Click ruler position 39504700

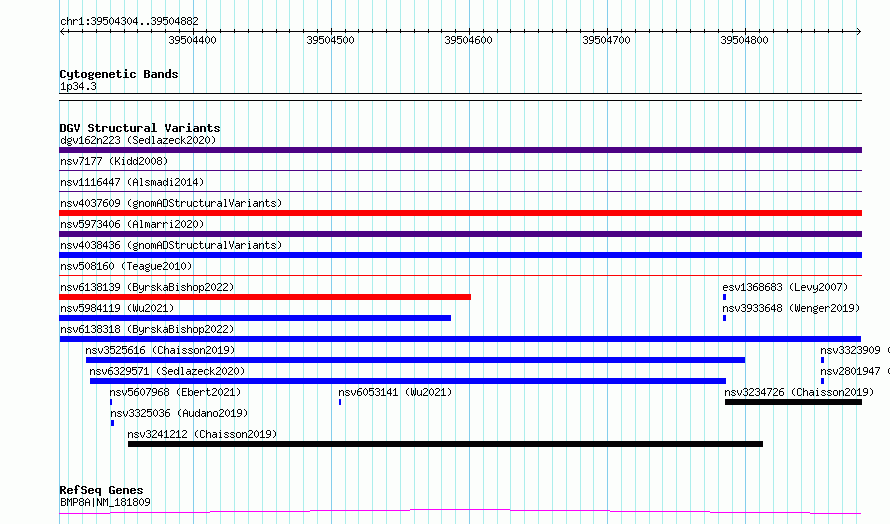coord(606,40)
